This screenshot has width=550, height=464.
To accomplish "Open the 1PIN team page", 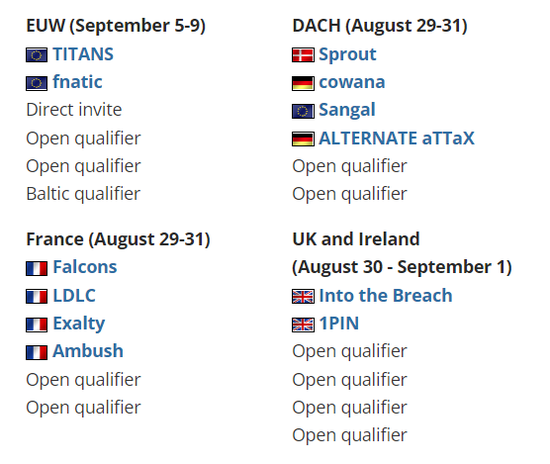I will click(x=339, y=324).
